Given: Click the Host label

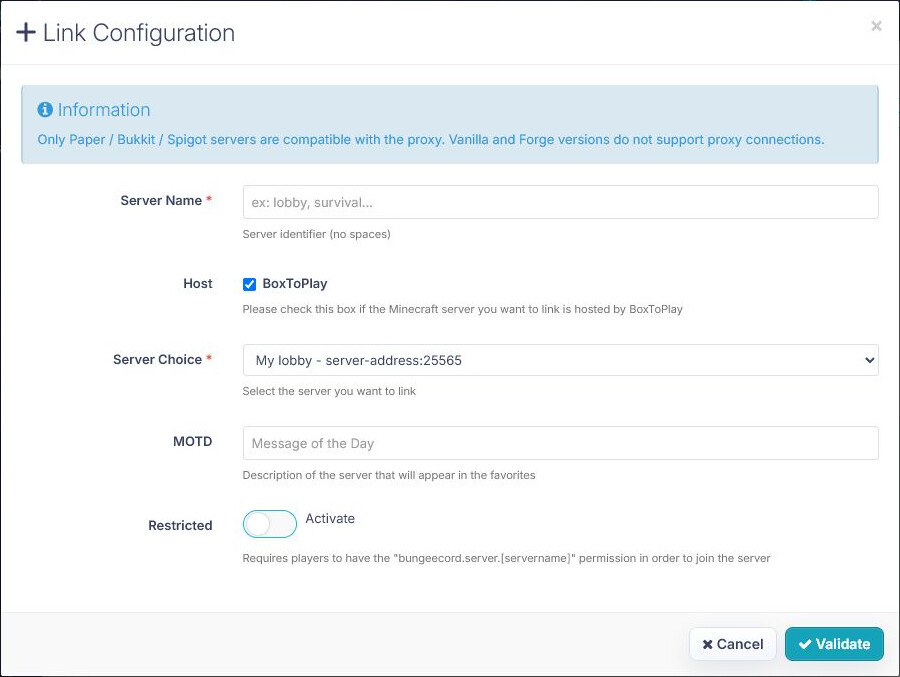Looking at the screenshot, I should (x=197, y=283).
